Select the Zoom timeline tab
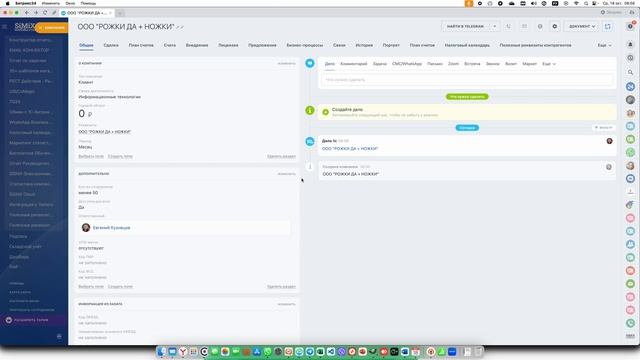Screen dimensions: 640x360 click(x=453, y=64)
